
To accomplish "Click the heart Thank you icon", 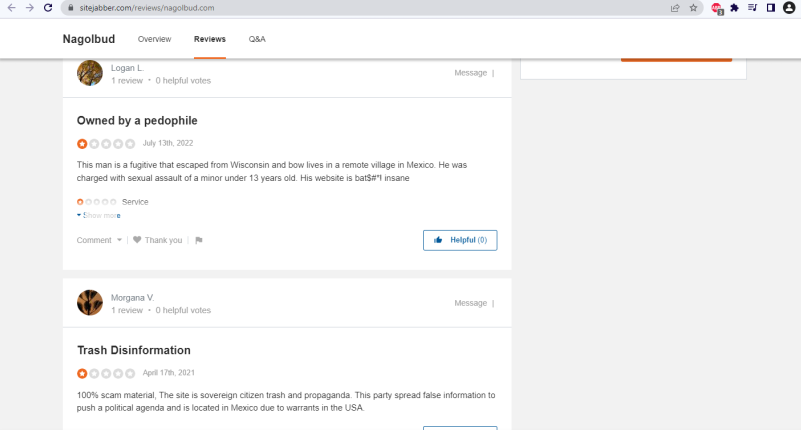I will [x=137, y=240].
